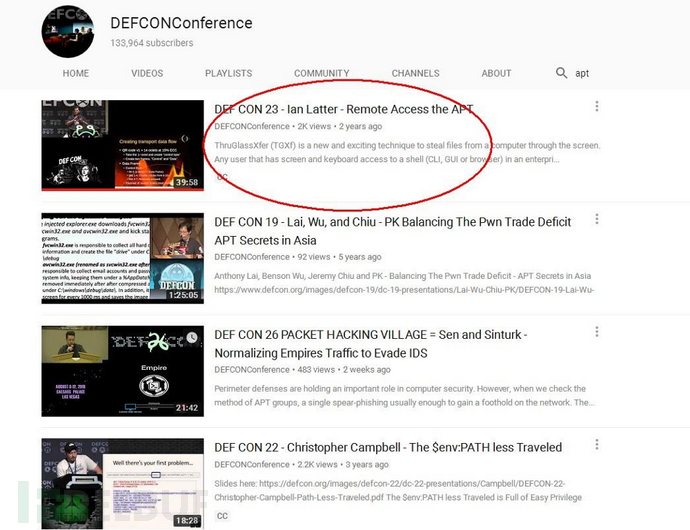This screenshot has width=690, height=530.
Task: Open DEF CON 19 Lai, Wu, and Chiu video title
Action: tap(393, 231)
